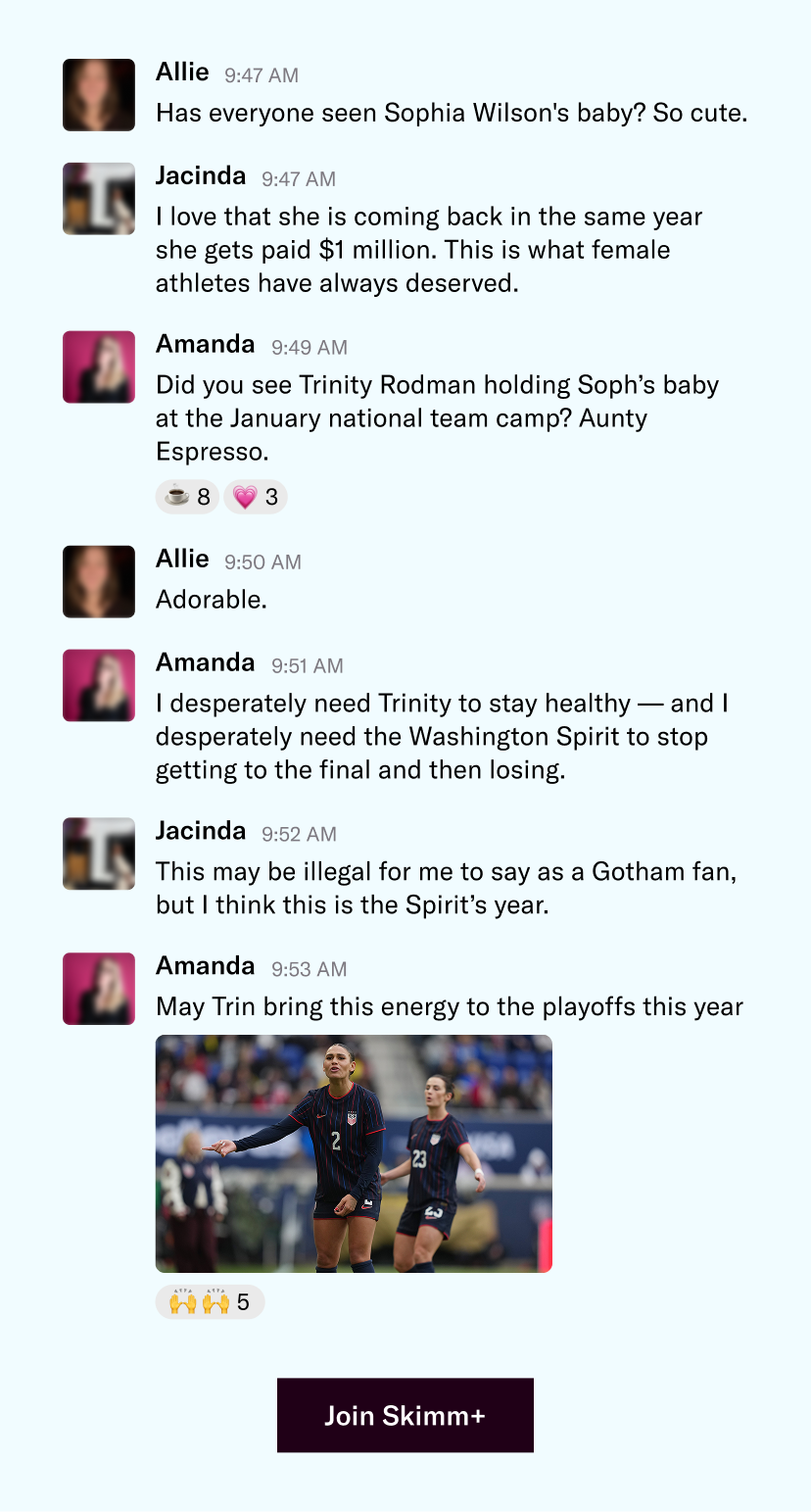
Task: Open Jacinda's avatar on the 9:47 AM message
Action: pyautogui.click(x=99, y=199)
